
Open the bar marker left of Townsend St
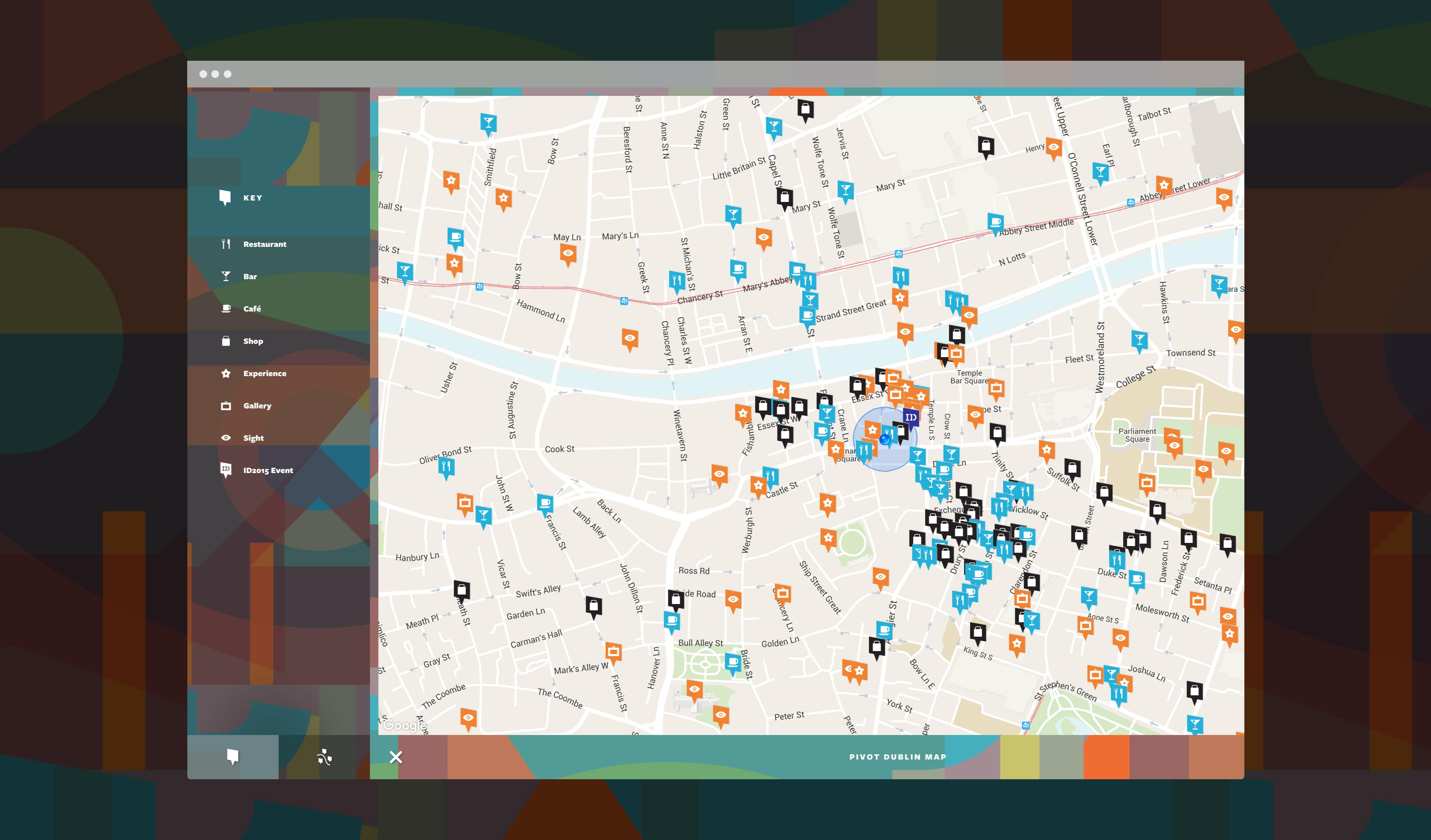click(1139, 342)
